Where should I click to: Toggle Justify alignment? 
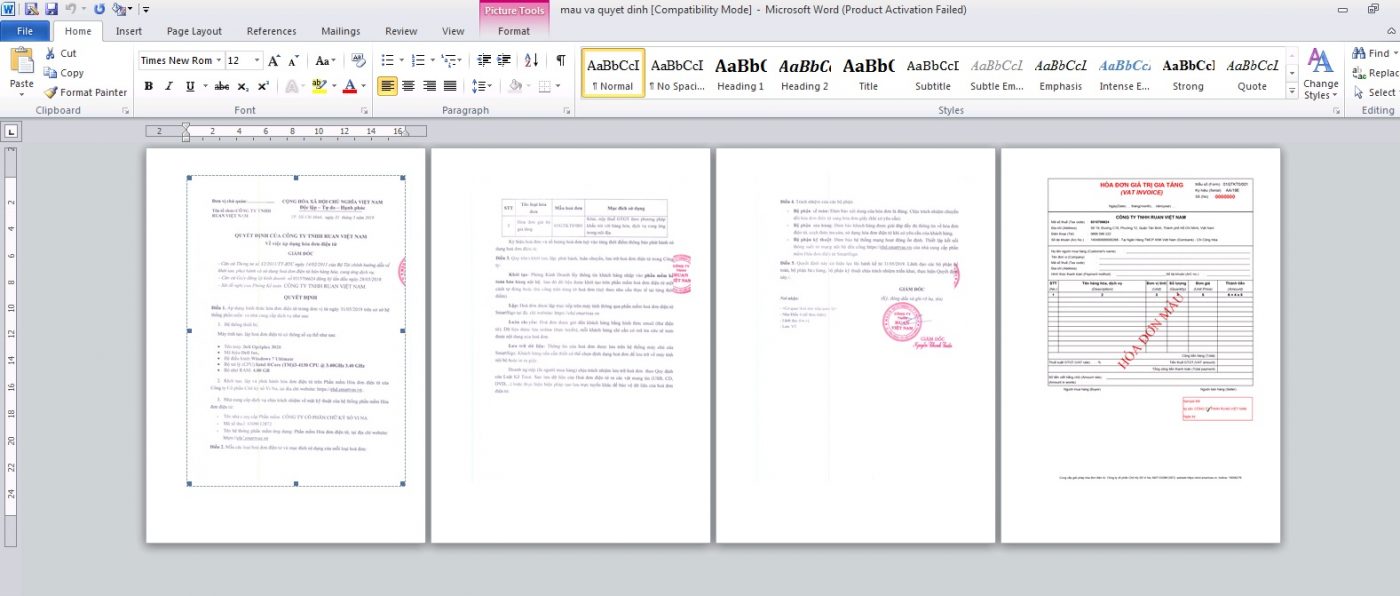pyautogui.click(x=451, y=86)
